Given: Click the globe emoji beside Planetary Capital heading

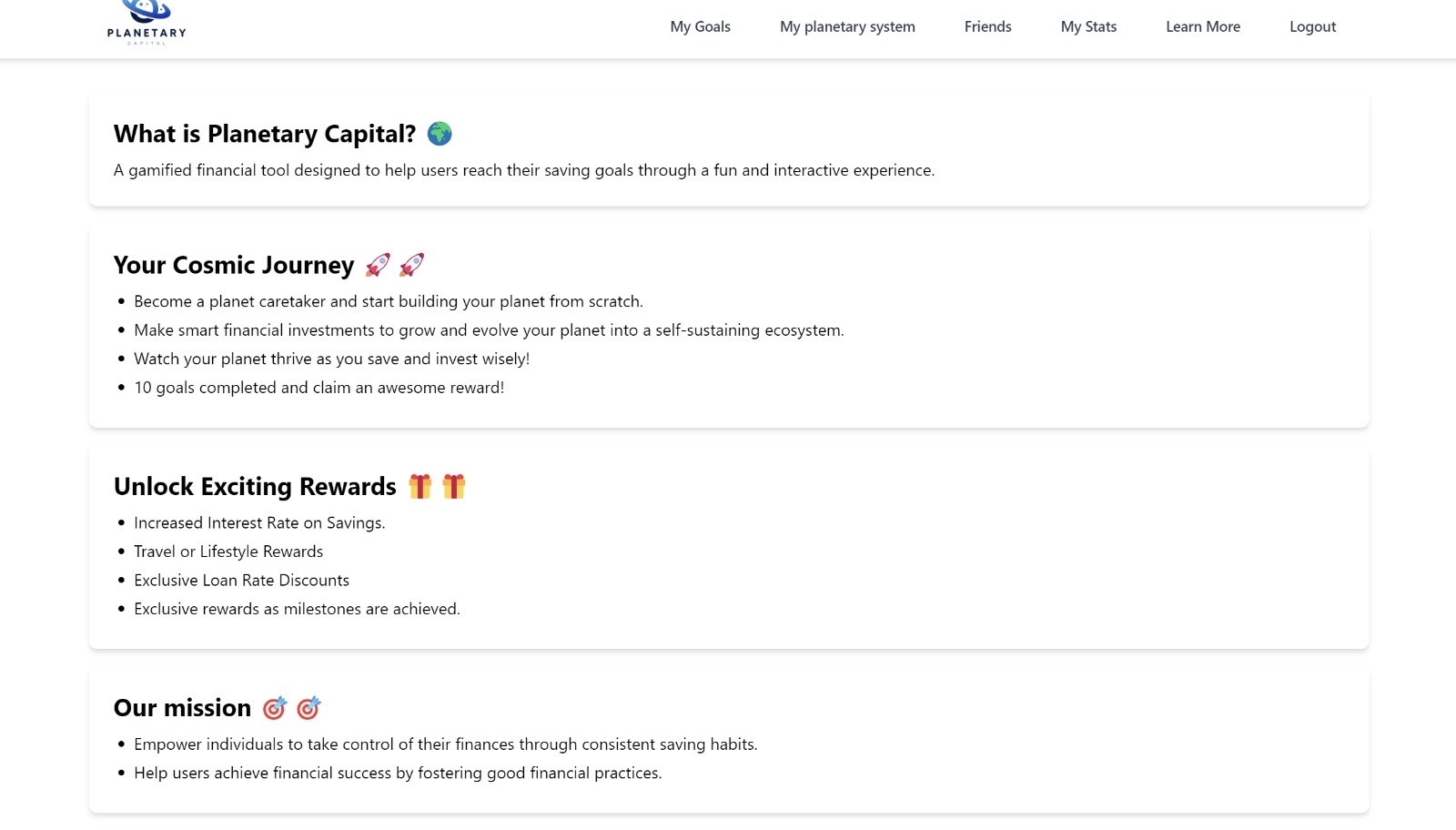Looking at the screenshot, I should tap(440, 134).
